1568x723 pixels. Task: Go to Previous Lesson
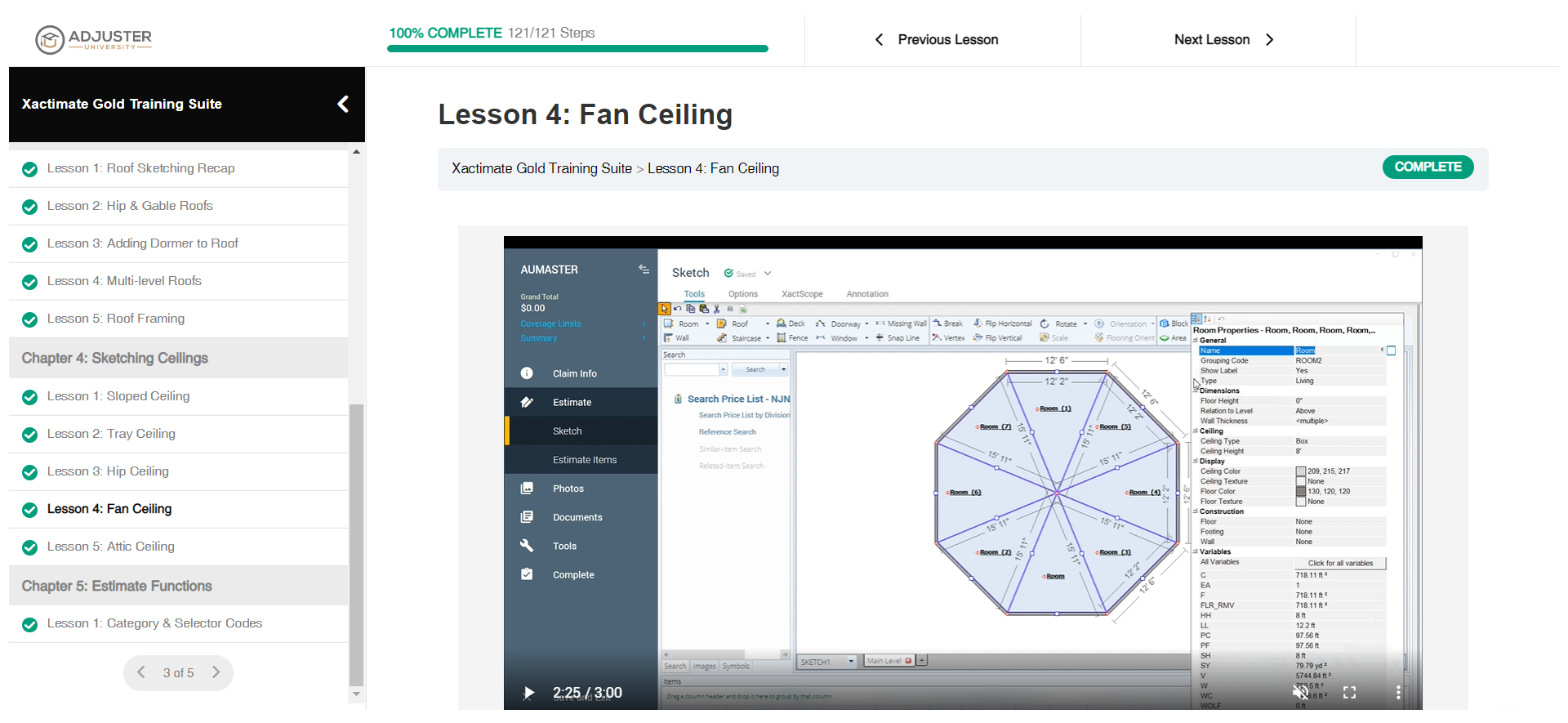pos(937,39)
